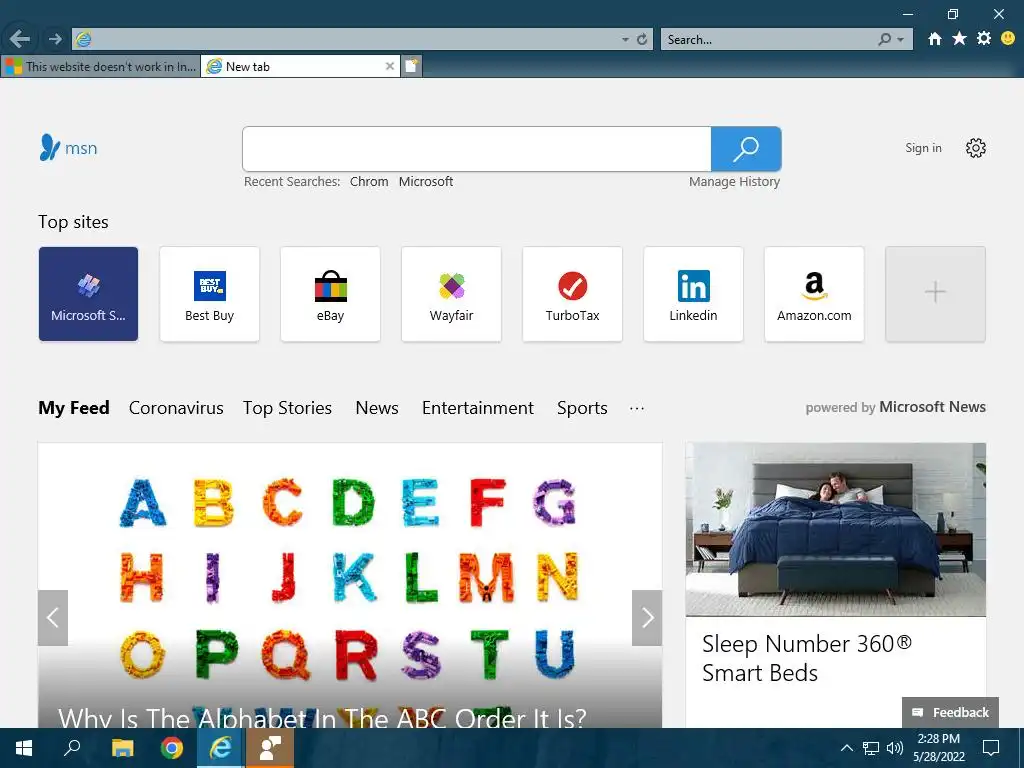Close the New tab tab
Viewport: 1024px width, 768px height.
click(x=389, y=66)
